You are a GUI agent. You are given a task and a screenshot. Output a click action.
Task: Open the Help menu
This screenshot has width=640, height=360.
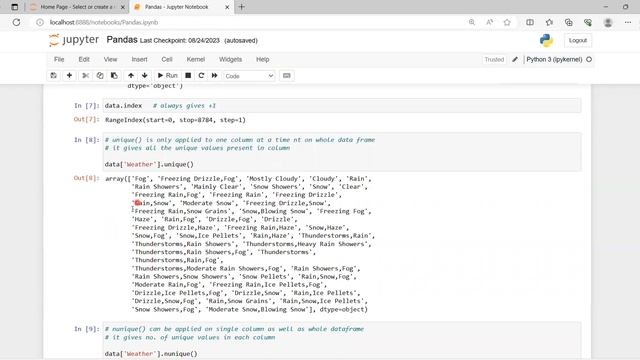262,59
